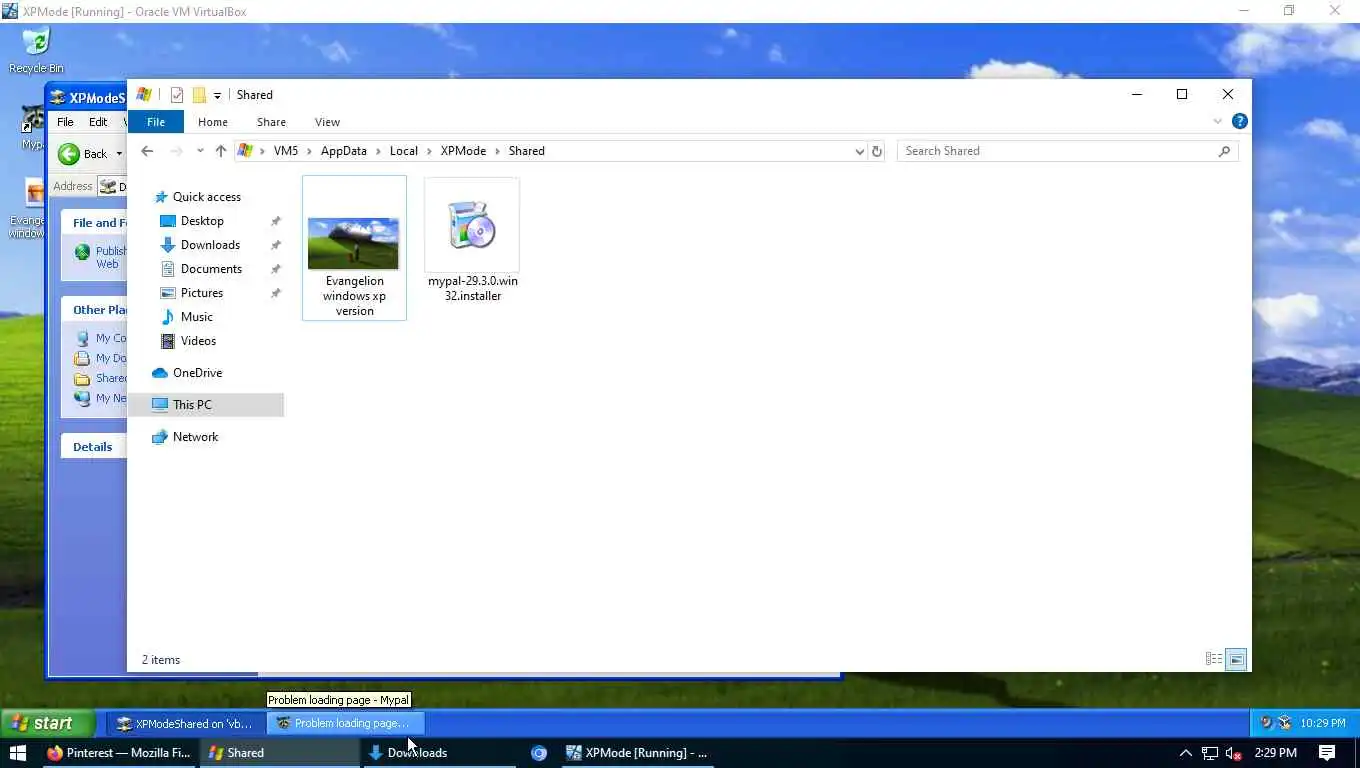Screen dimensions: 1360x768
Task: Click the XP Start button
Action: click(x=47, y=723)
